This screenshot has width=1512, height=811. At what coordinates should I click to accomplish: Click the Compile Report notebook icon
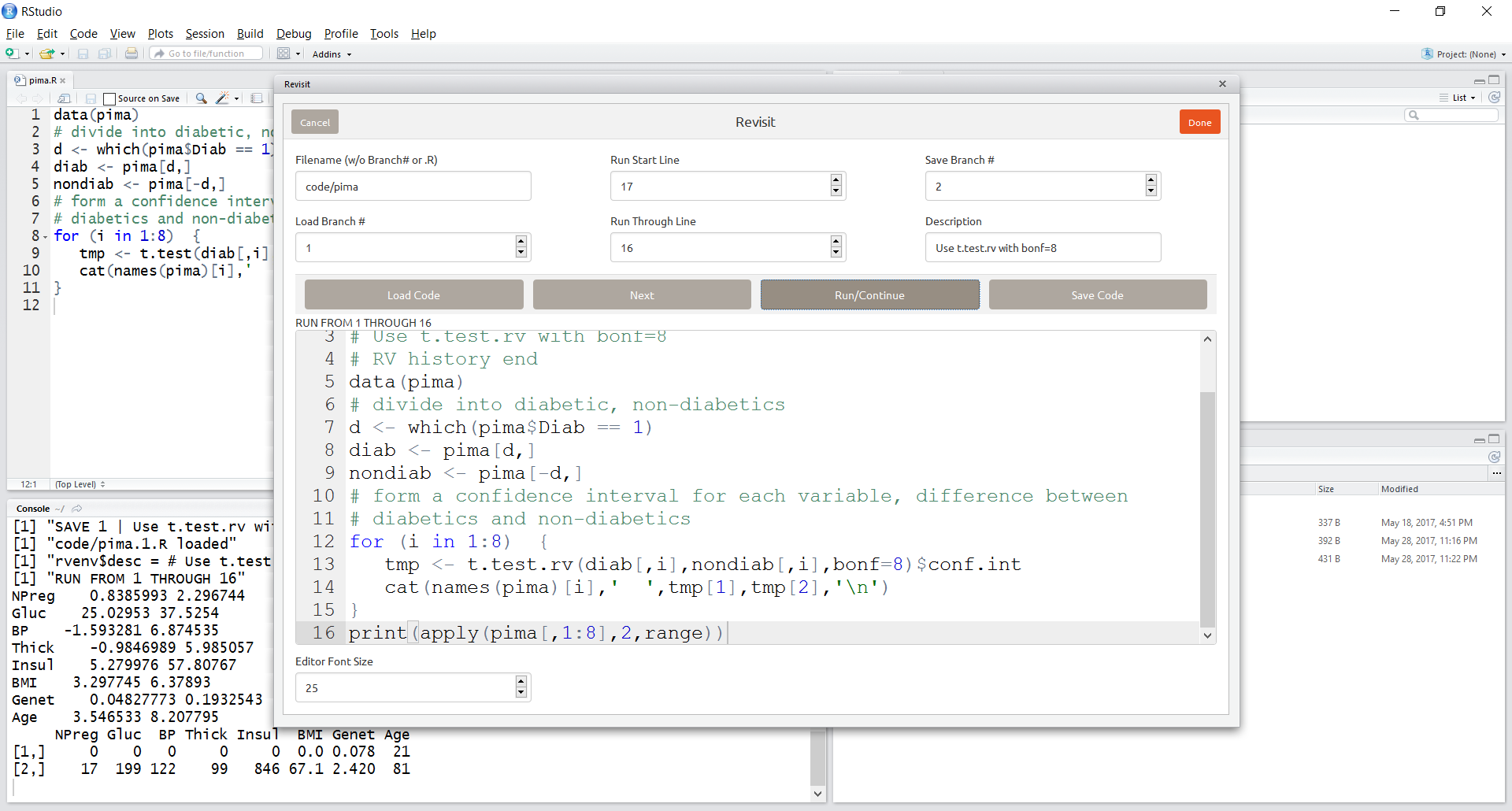[257, 98]
